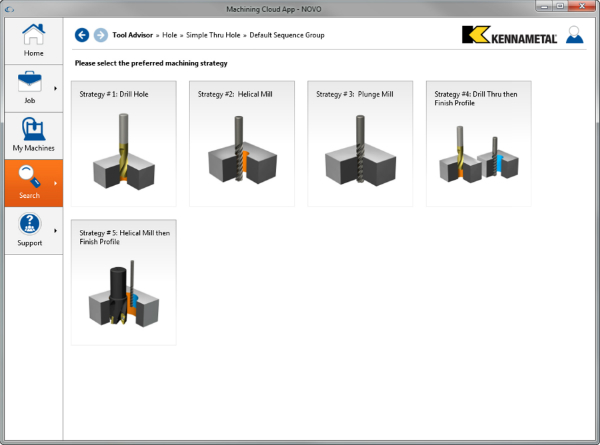Viewport: 600px width, 445px height.
Task: Expand the Support submenu arrow
Action: tap(55, 231)
